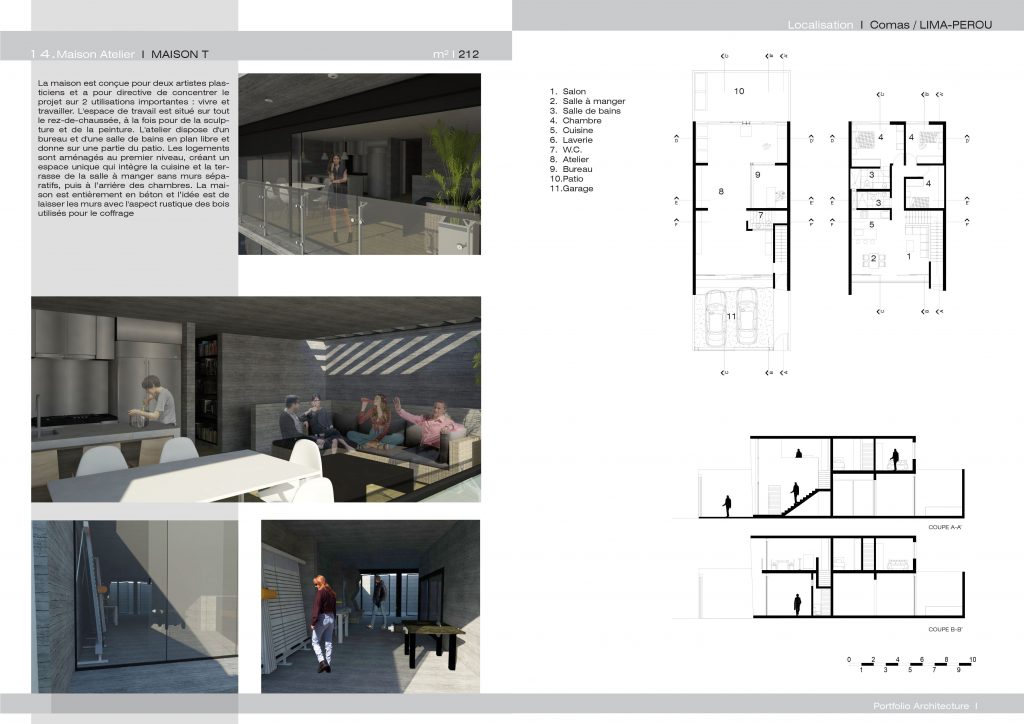Viewport: 1024px width, 724px height.
Task: Click the "1. Salon" legend entry
Action: 568,91
